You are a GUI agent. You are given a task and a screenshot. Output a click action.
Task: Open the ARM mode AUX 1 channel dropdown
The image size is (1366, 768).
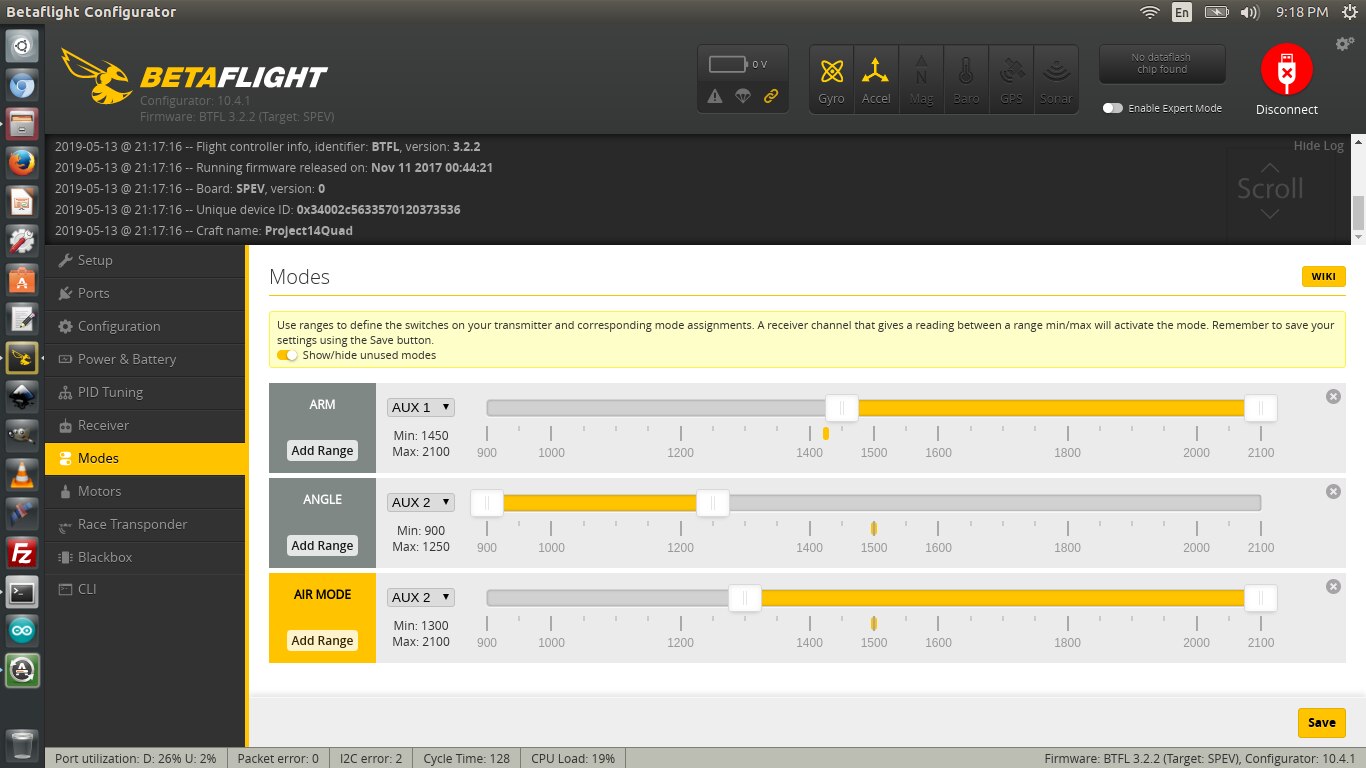(421, 407)
